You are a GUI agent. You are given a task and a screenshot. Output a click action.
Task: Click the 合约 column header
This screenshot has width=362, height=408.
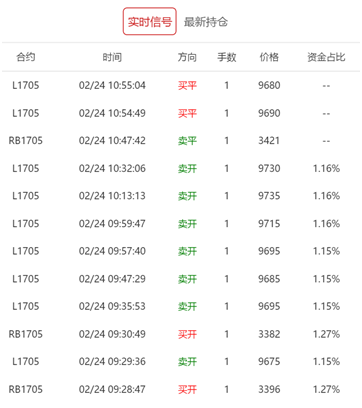(26, 57)
